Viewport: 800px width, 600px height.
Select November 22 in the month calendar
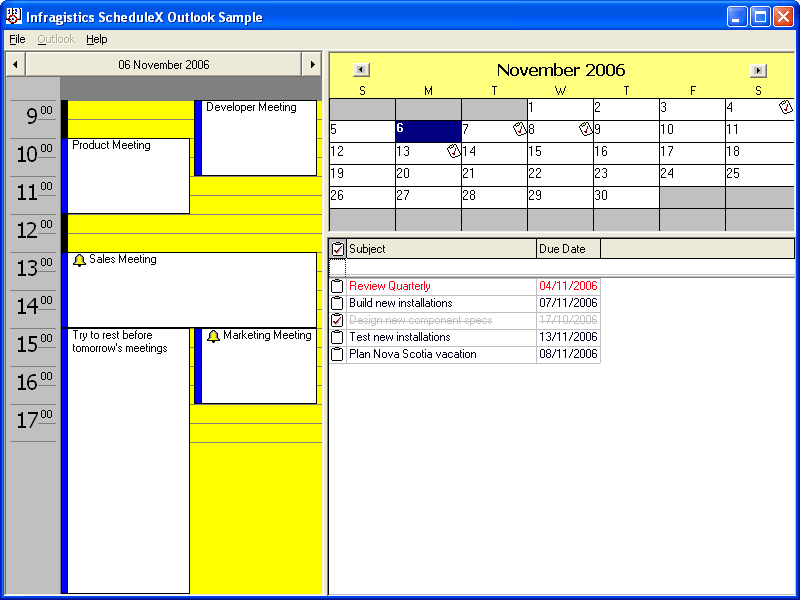(560, 175)
